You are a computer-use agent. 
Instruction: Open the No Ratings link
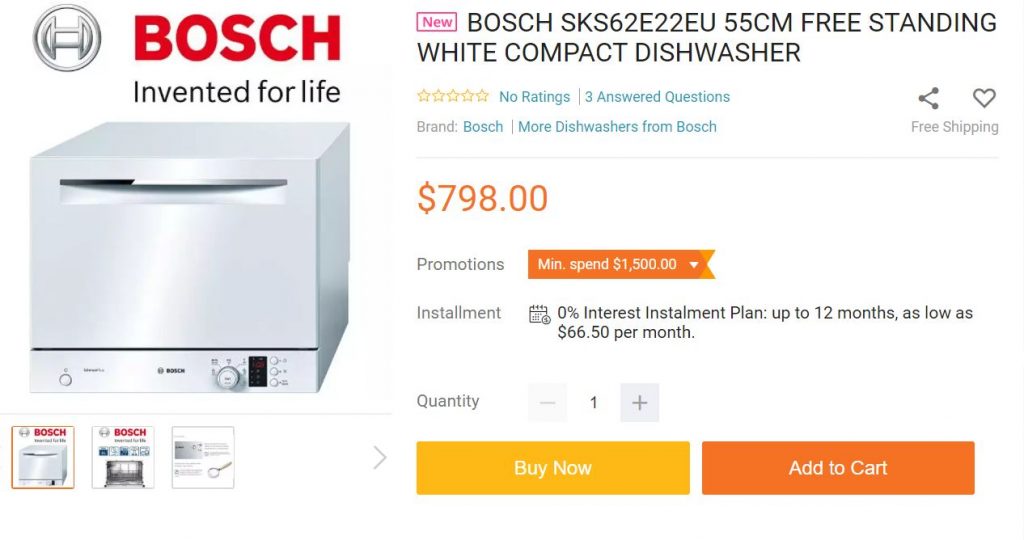click(534, 97)
